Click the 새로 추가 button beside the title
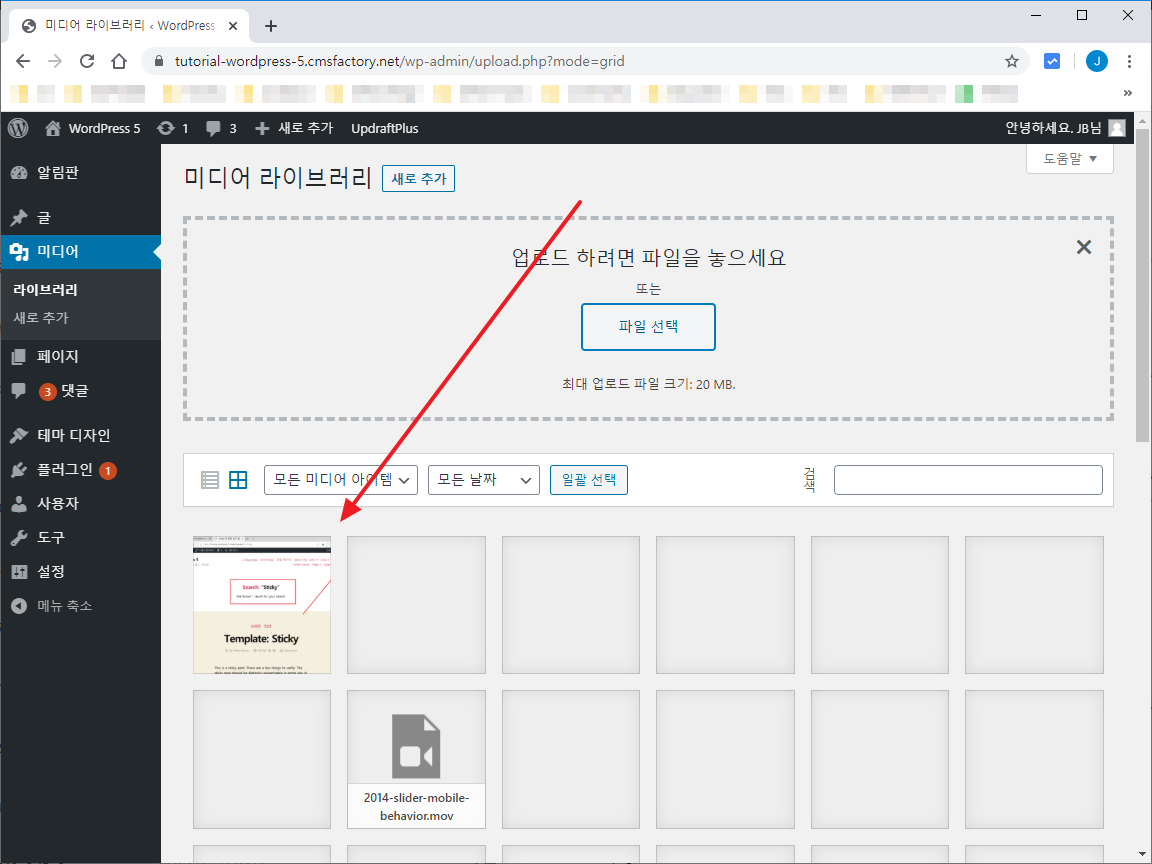Screen dimensions: 1152x864 pyautogui.click(x=418, y=179)
